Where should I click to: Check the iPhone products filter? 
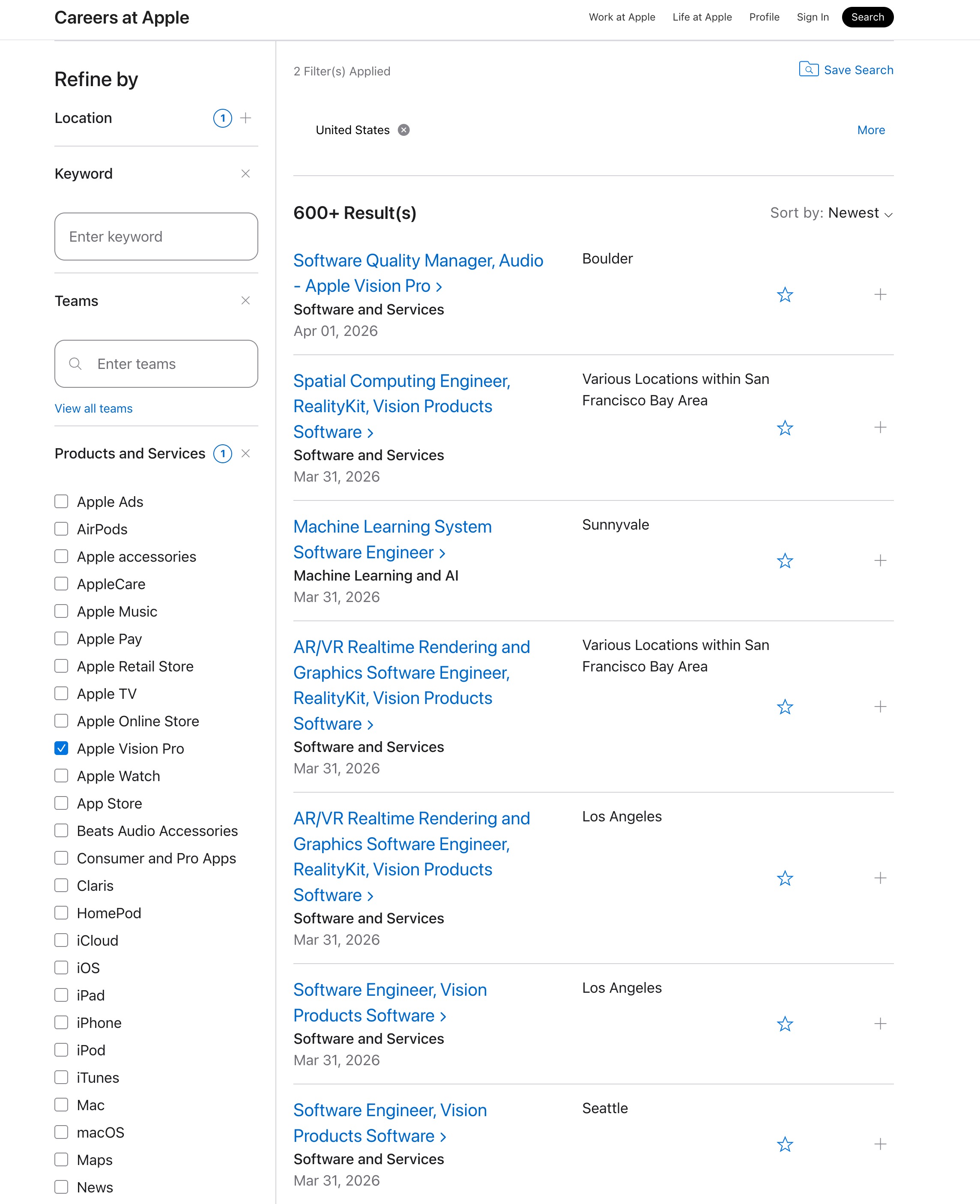coord(61,1022)
